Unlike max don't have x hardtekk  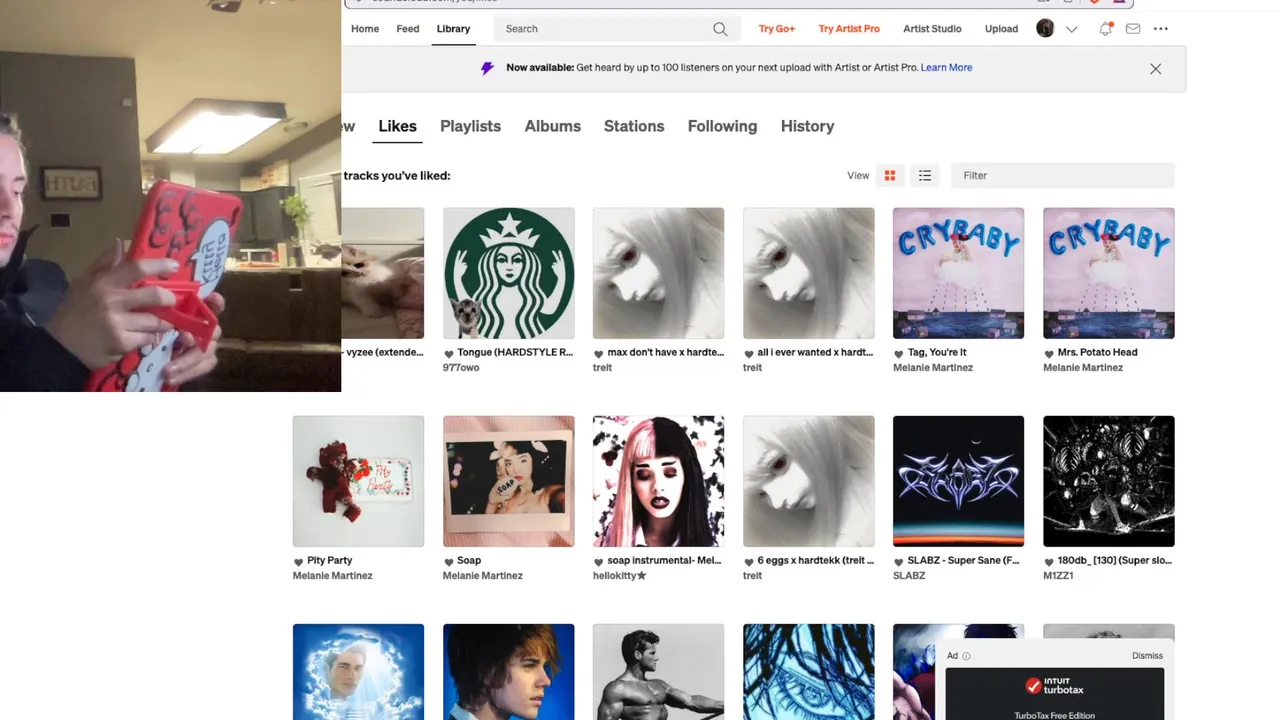(x=599, y=354)
